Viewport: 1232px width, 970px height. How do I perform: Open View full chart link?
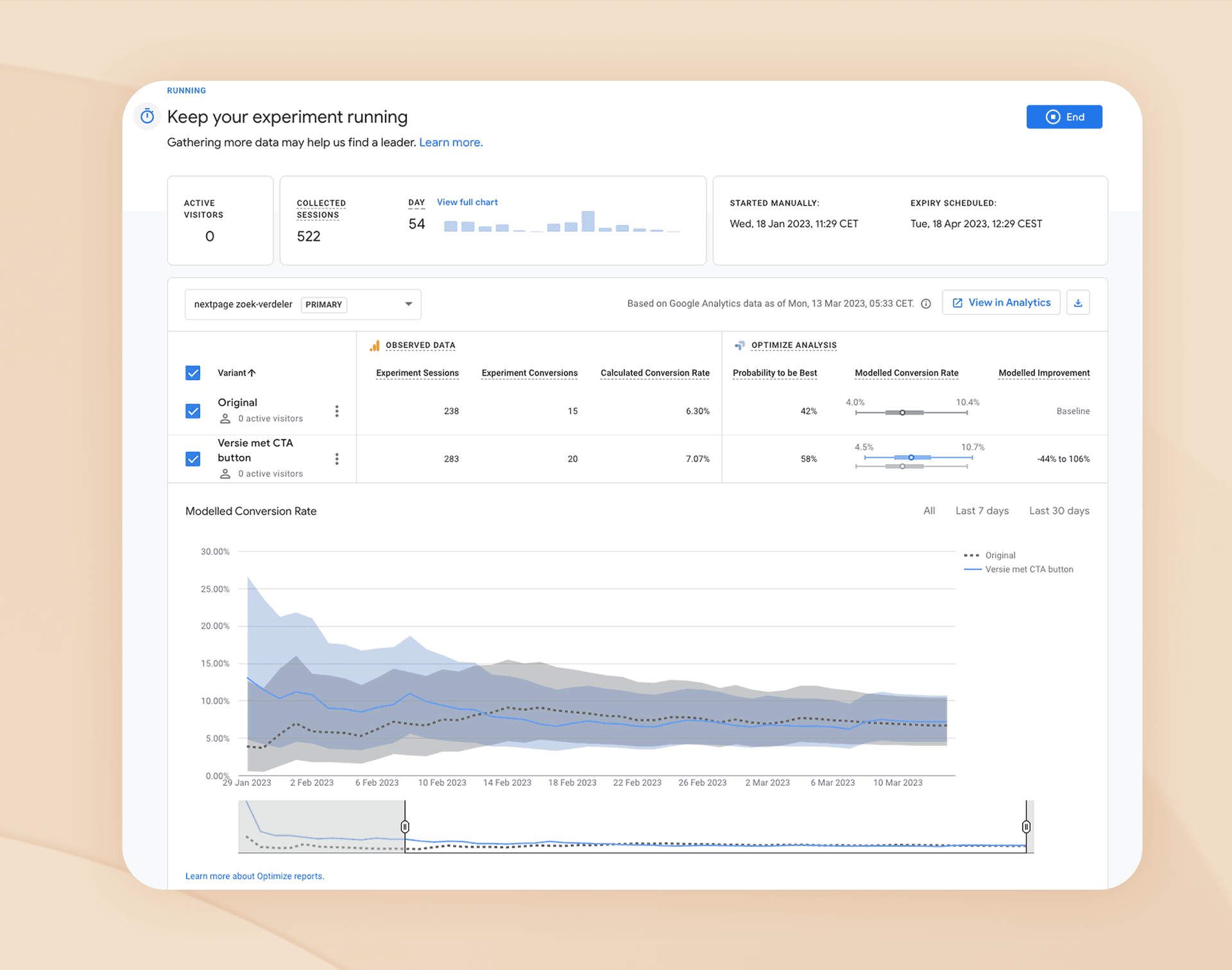tap(467, 202)
